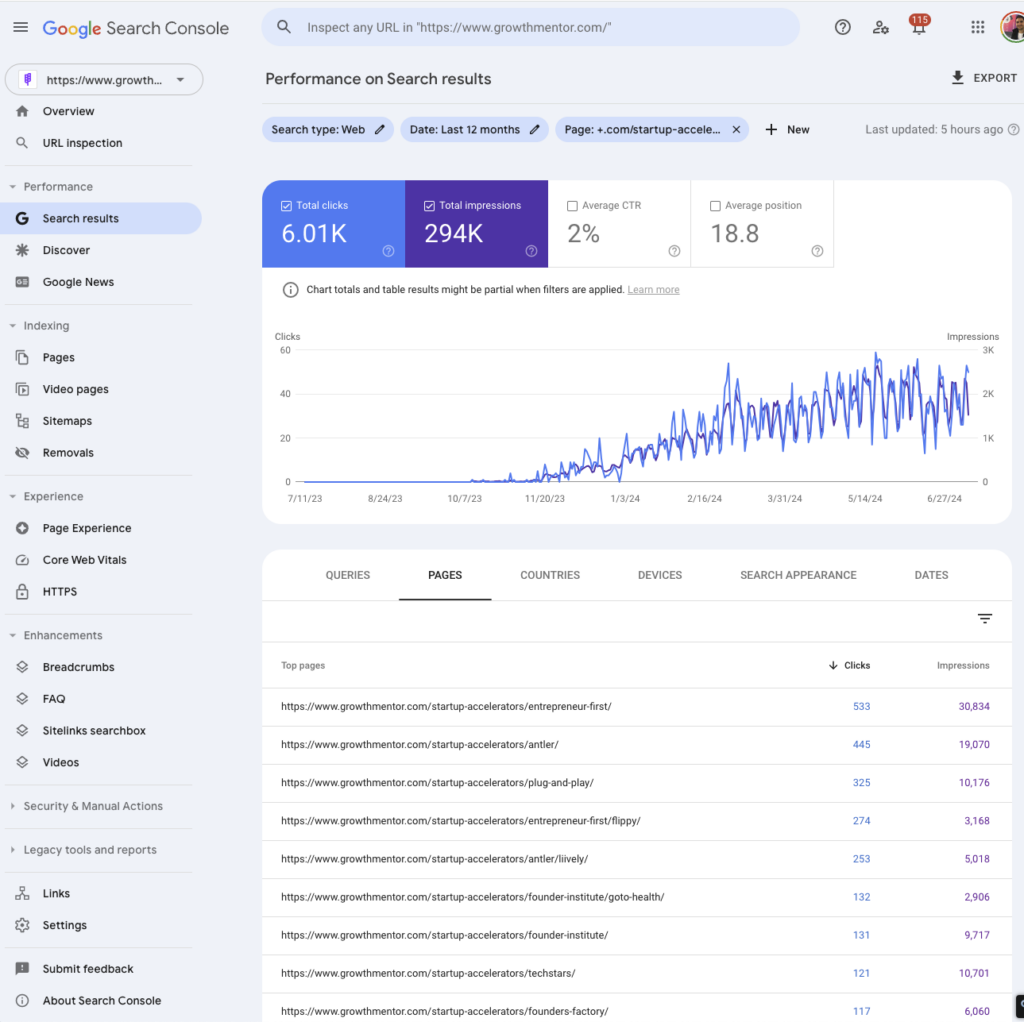Click the EXPORT download button

[x=984, y=78]
